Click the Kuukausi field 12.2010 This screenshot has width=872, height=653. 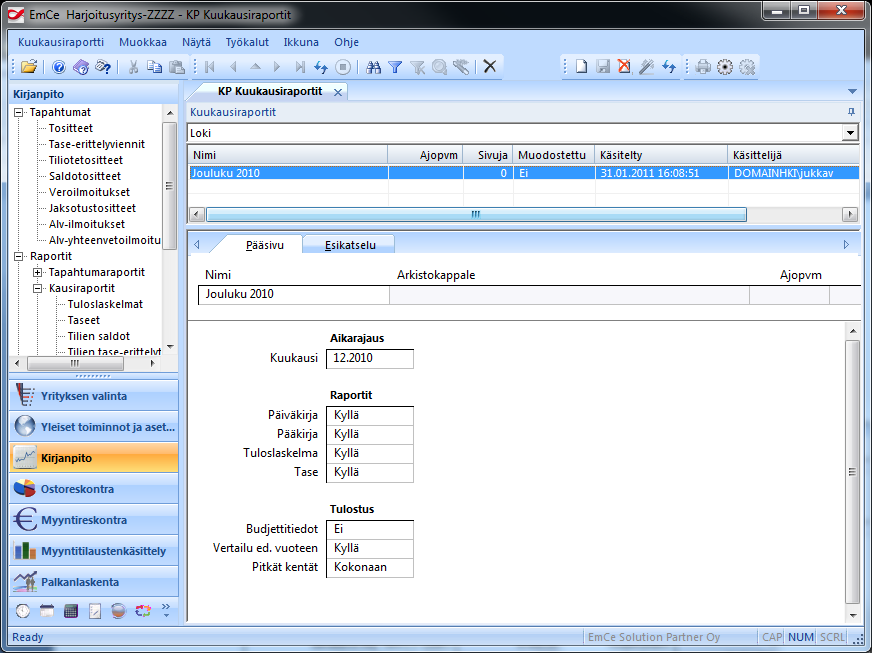click(x=370, y=358)
